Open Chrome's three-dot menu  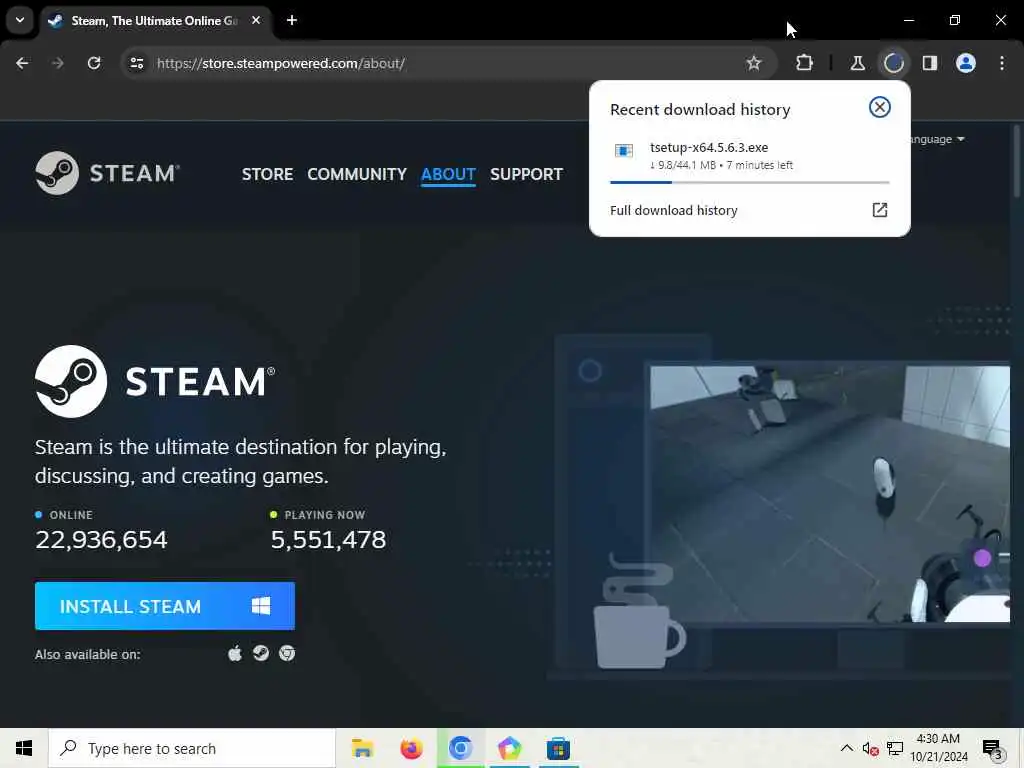pos(1002,63)
